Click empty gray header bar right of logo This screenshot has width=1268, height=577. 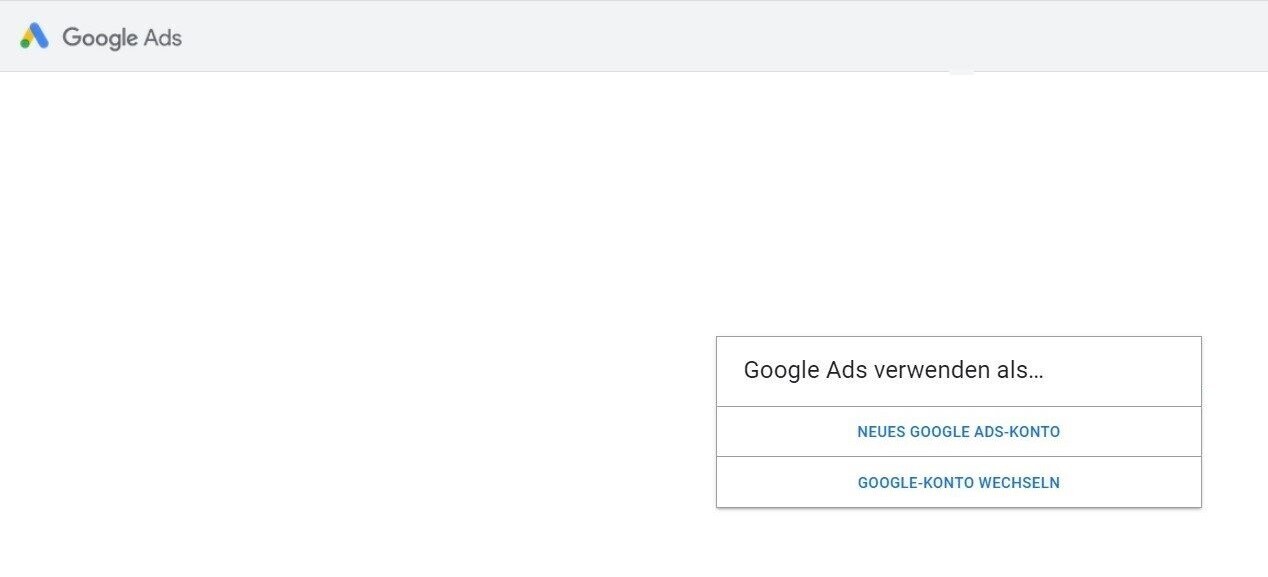700,36
